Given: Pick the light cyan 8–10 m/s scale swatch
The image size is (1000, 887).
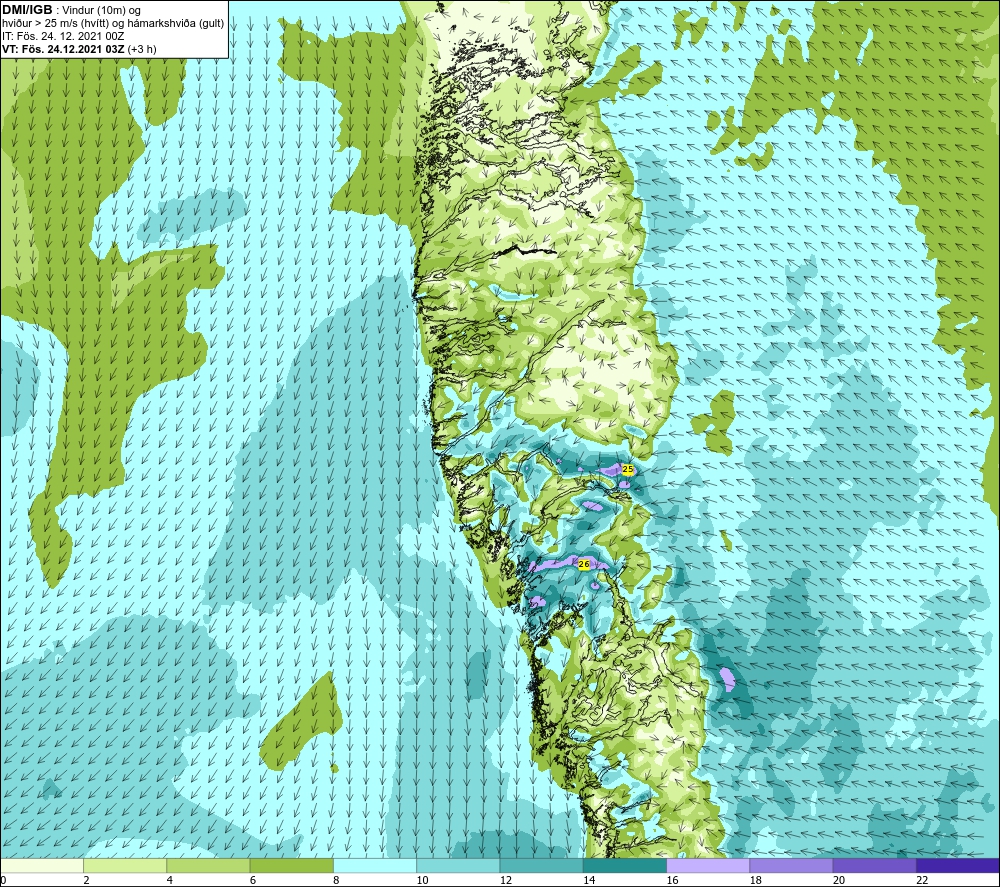Looking at the screenshot, I should click(x=375, y=865).
